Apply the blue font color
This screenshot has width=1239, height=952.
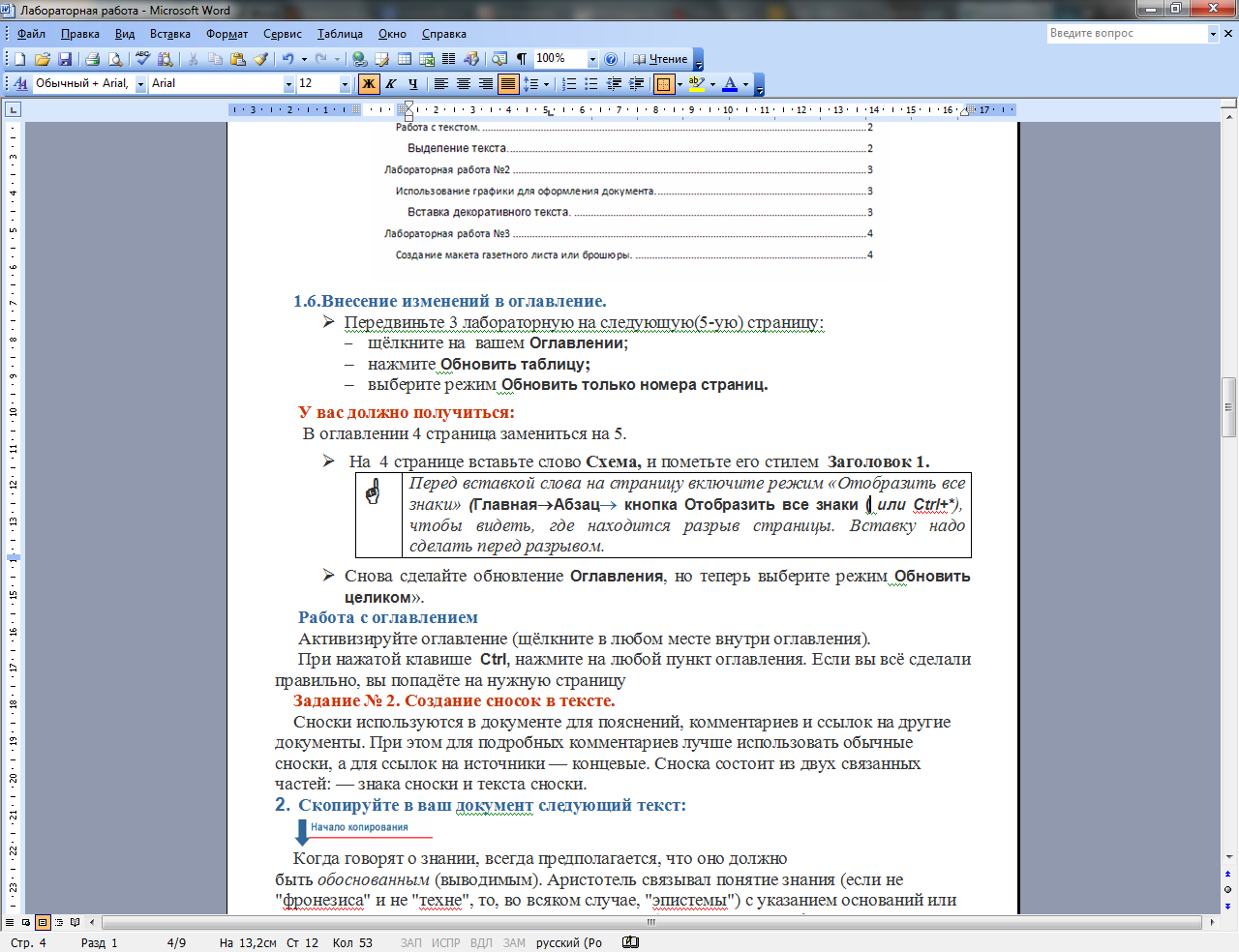tap(730, 84)
